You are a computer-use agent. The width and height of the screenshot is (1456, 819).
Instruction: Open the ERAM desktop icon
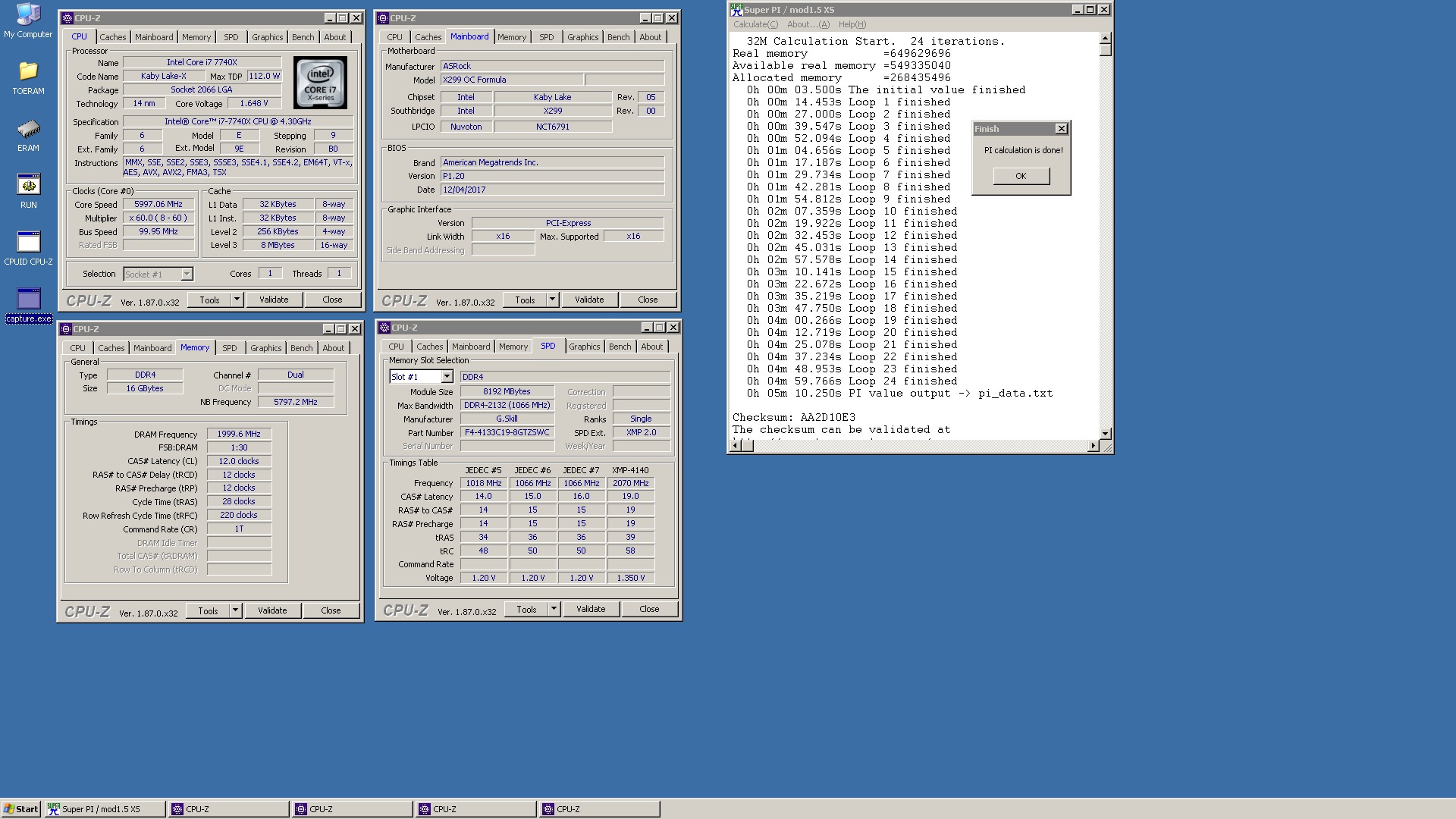pos(28,135)
